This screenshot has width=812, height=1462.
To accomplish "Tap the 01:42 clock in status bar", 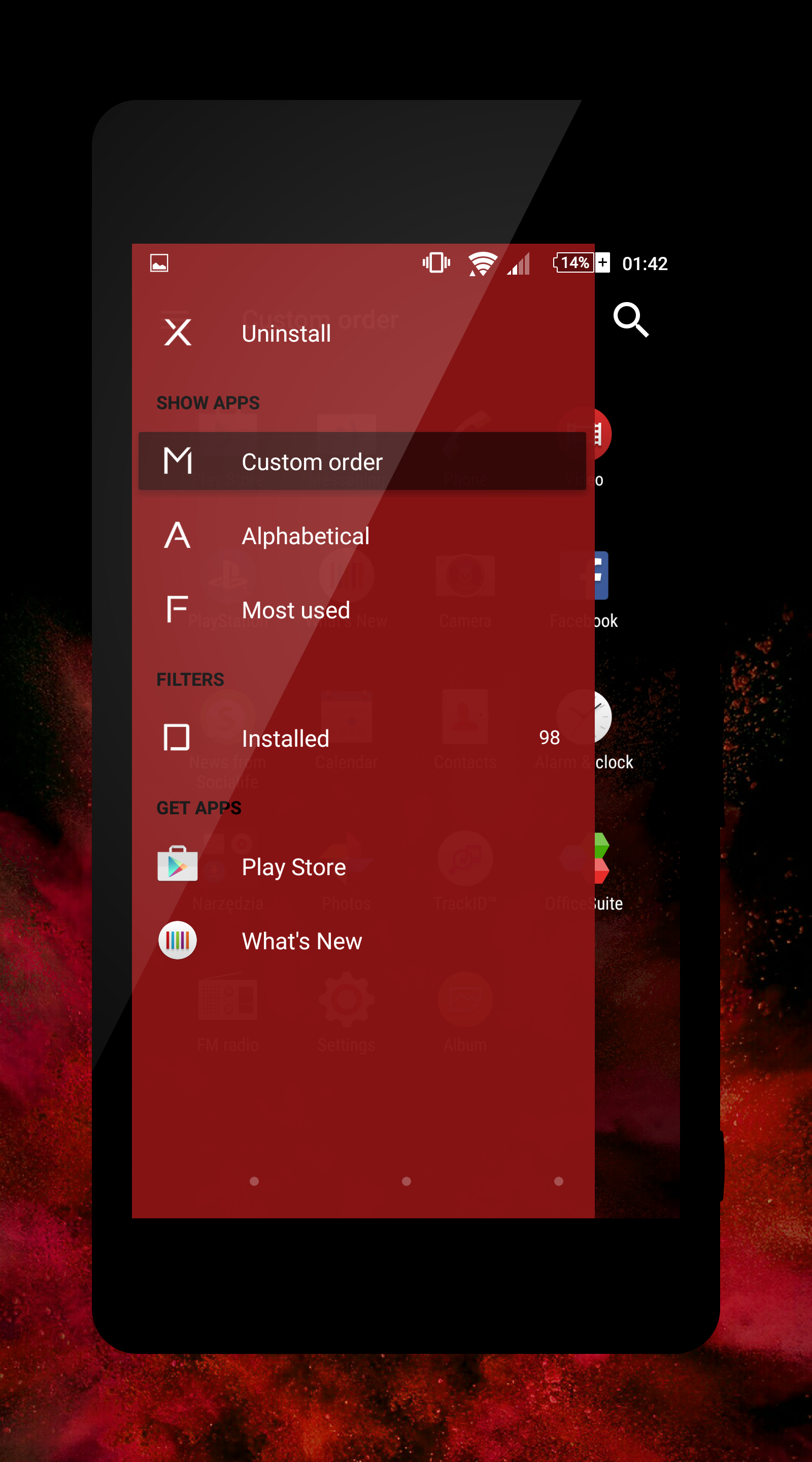I will [645, 263].
